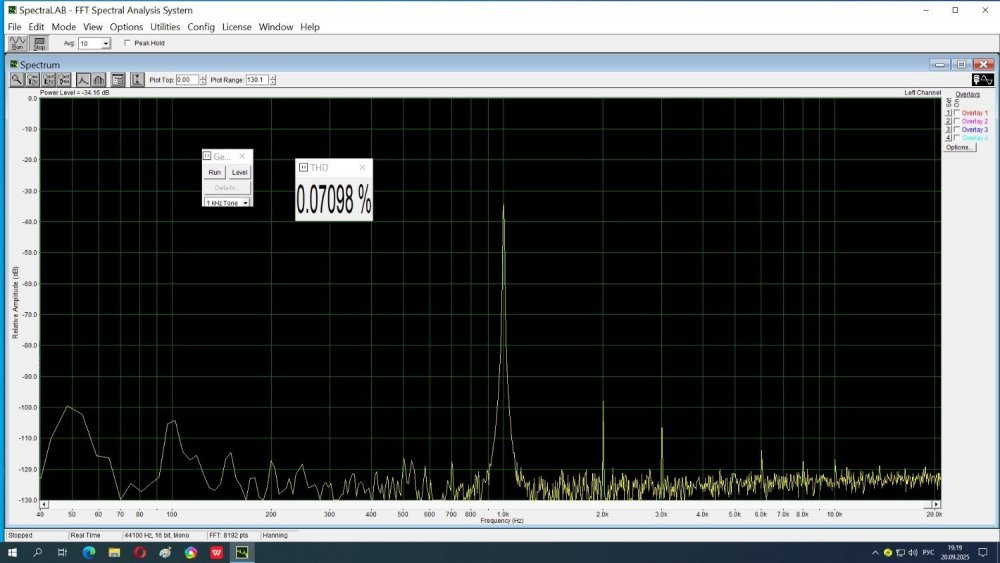Image resolution: width=1000 pixels, height=563 pixels.
Task: Open the Avg dropdown list
Action: click(x=106, y=44)
